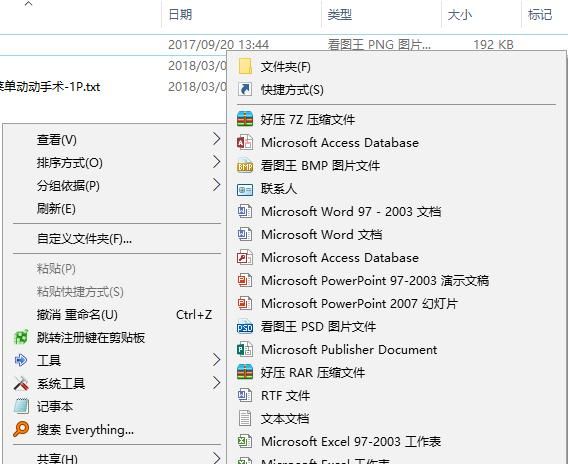
Task: Expand the 工具 submenu arrow
Action: tap(217, 360)
